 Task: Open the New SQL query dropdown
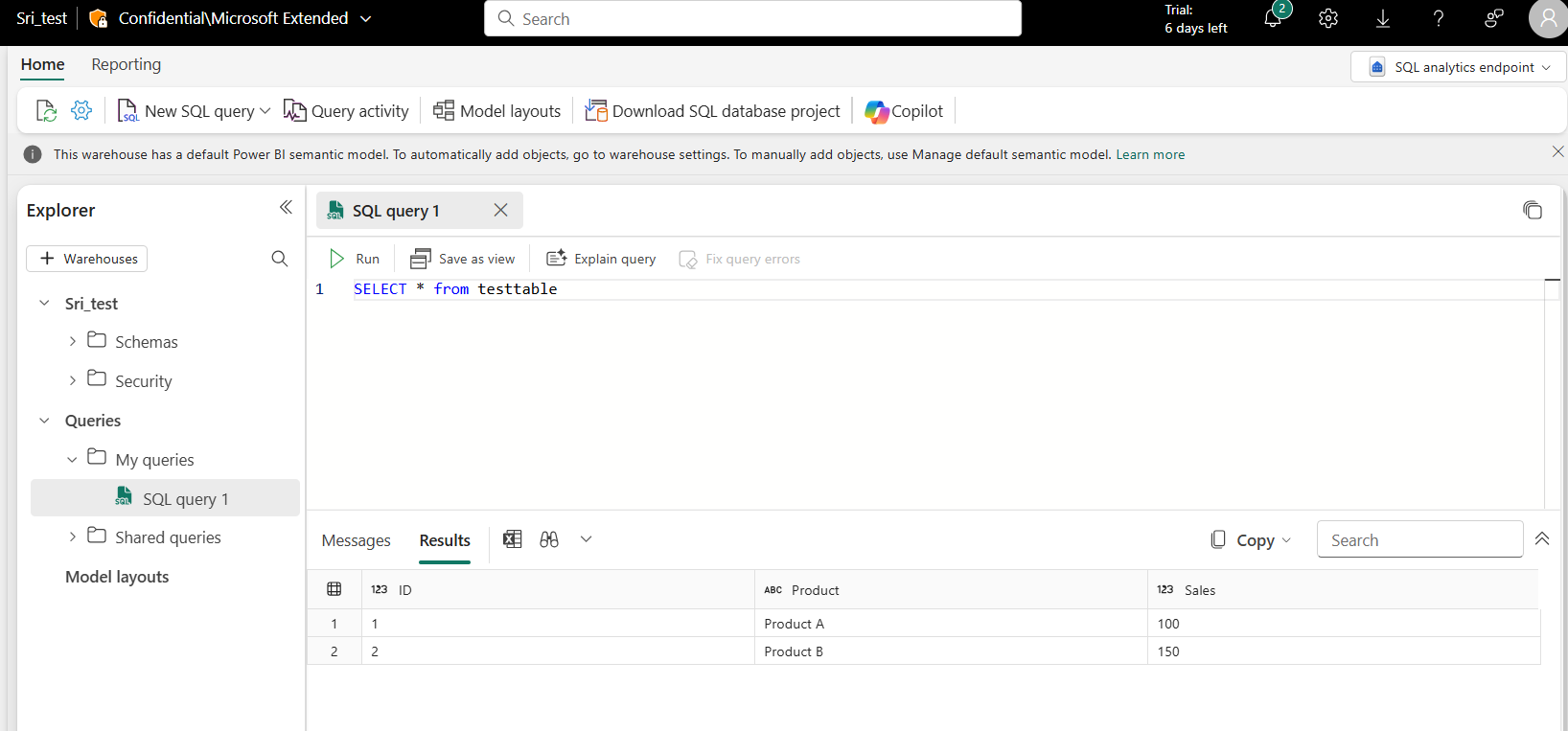tap(265, 111)
